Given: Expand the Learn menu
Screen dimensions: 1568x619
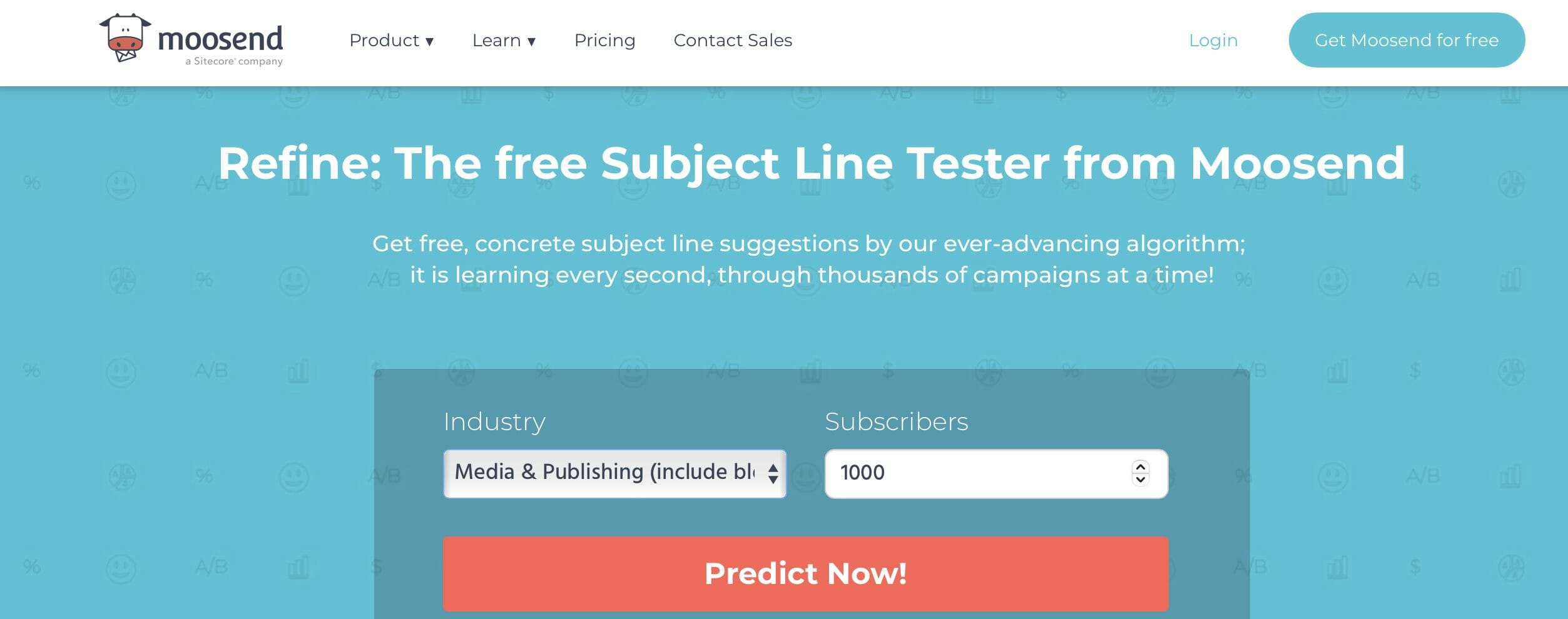Looking at the screenshot, I should pyautogui.click(x=504, y=41).
